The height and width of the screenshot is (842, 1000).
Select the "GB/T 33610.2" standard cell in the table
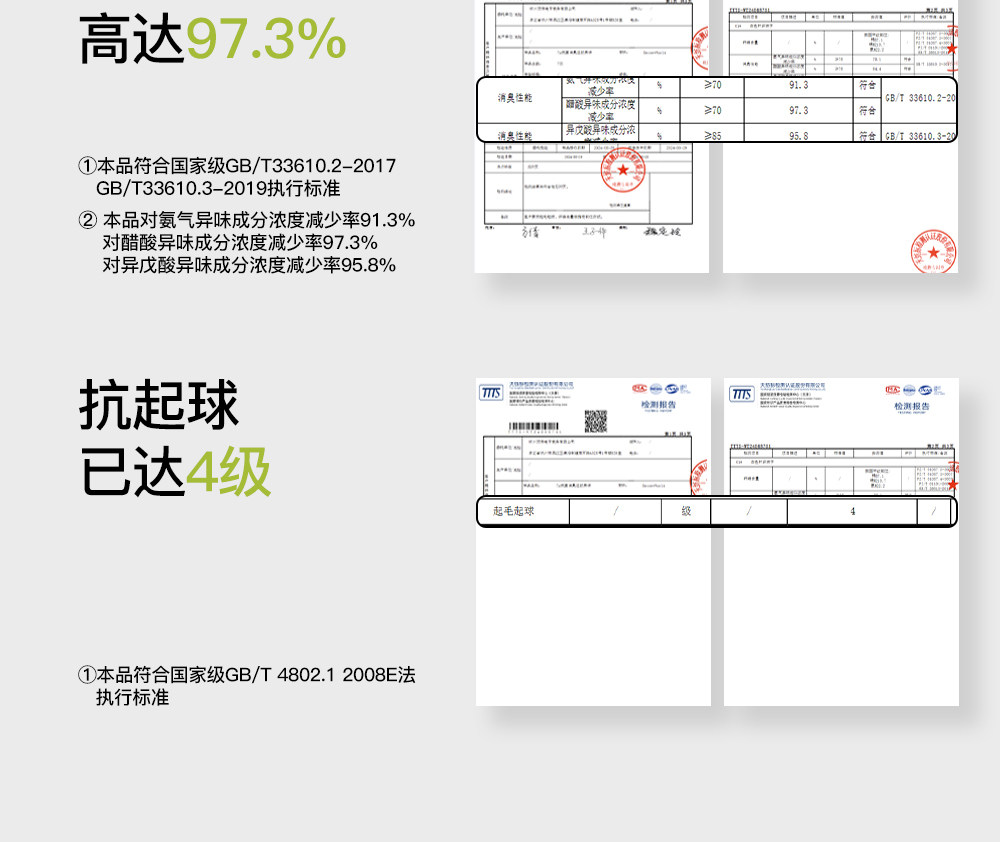920,98
